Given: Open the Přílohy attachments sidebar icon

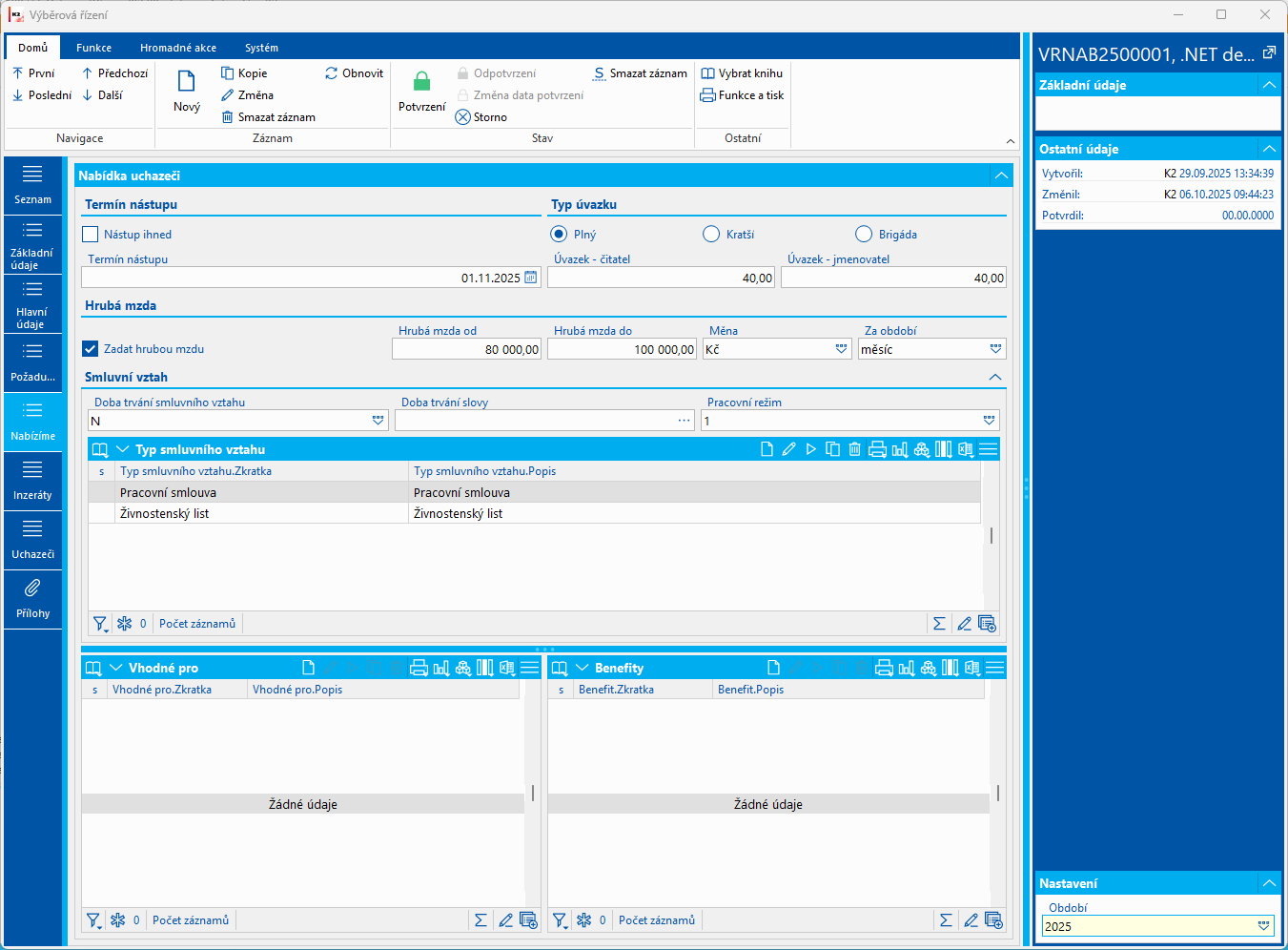Looking at the screenshot, I should (x=32, y=589).
